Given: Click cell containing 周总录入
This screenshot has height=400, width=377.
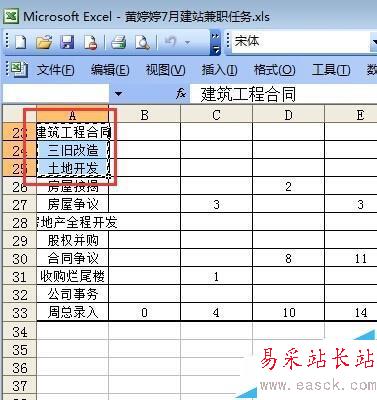Looking at the screenshot, I should [72, 312].
